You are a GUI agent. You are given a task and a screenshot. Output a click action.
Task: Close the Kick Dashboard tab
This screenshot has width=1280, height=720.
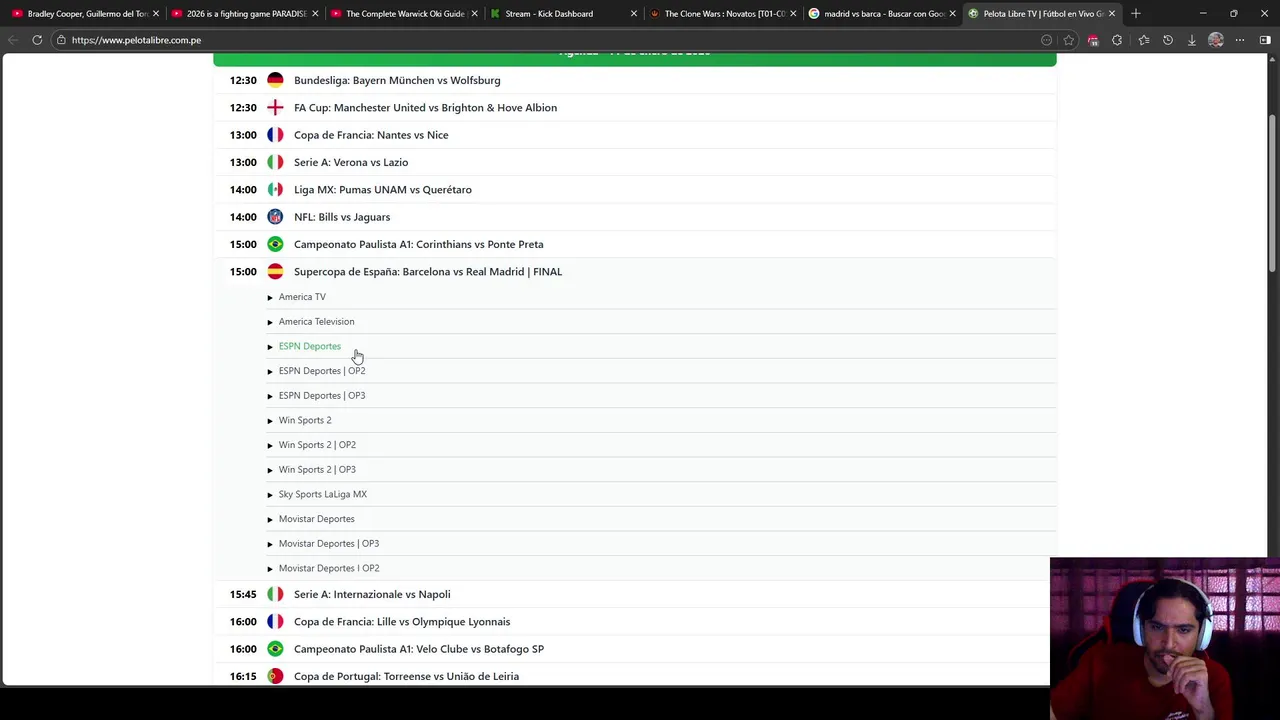pyautogui.click(x=633, y=14)
